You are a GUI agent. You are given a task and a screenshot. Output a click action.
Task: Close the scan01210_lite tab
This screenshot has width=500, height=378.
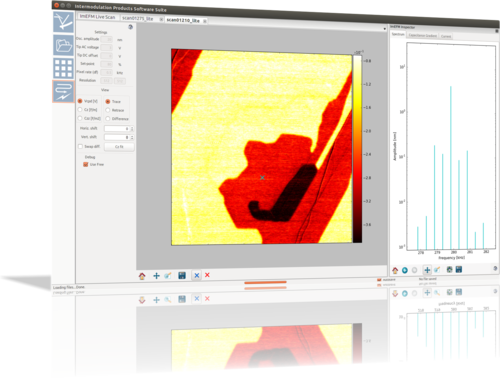click(205, 21)
